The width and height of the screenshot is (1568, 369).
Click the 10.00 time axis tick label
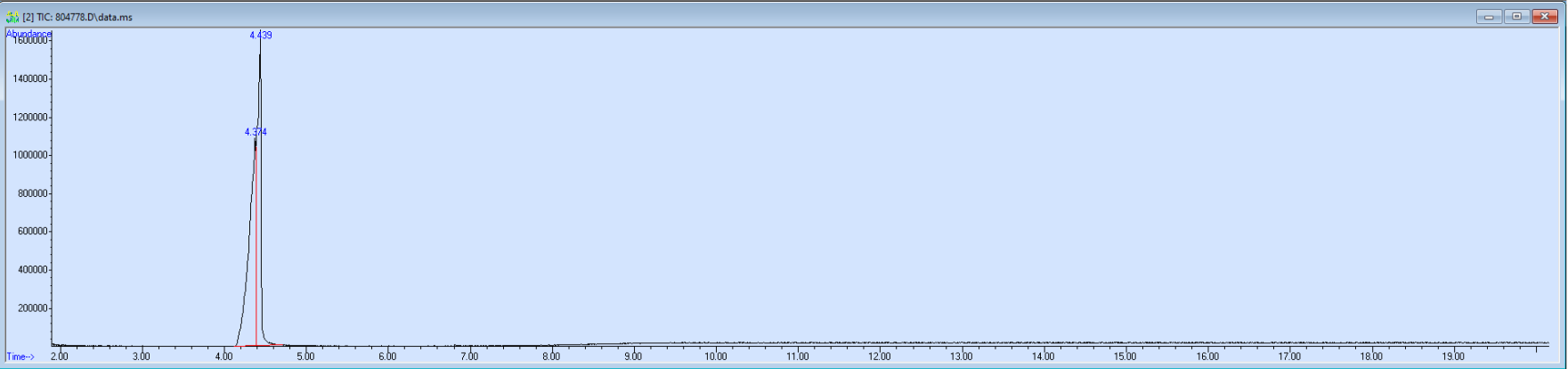(715, 357)
